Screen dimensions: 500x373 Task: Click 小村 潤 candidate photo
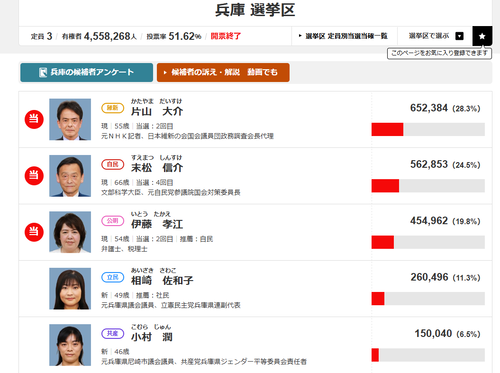click(70, 345)
